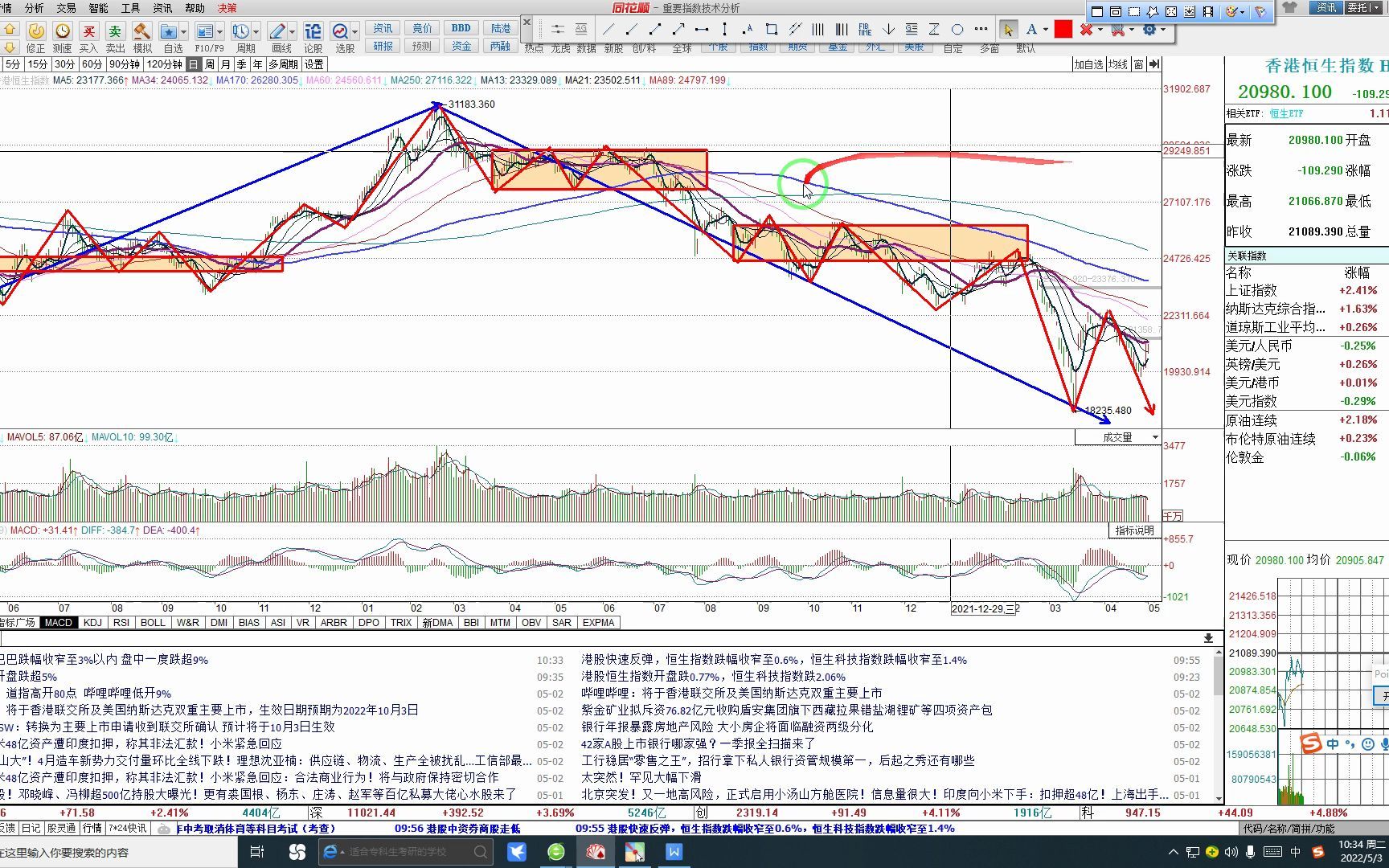Select the straight line drawing tool
Screen dimensions: 1389x868
608,30
